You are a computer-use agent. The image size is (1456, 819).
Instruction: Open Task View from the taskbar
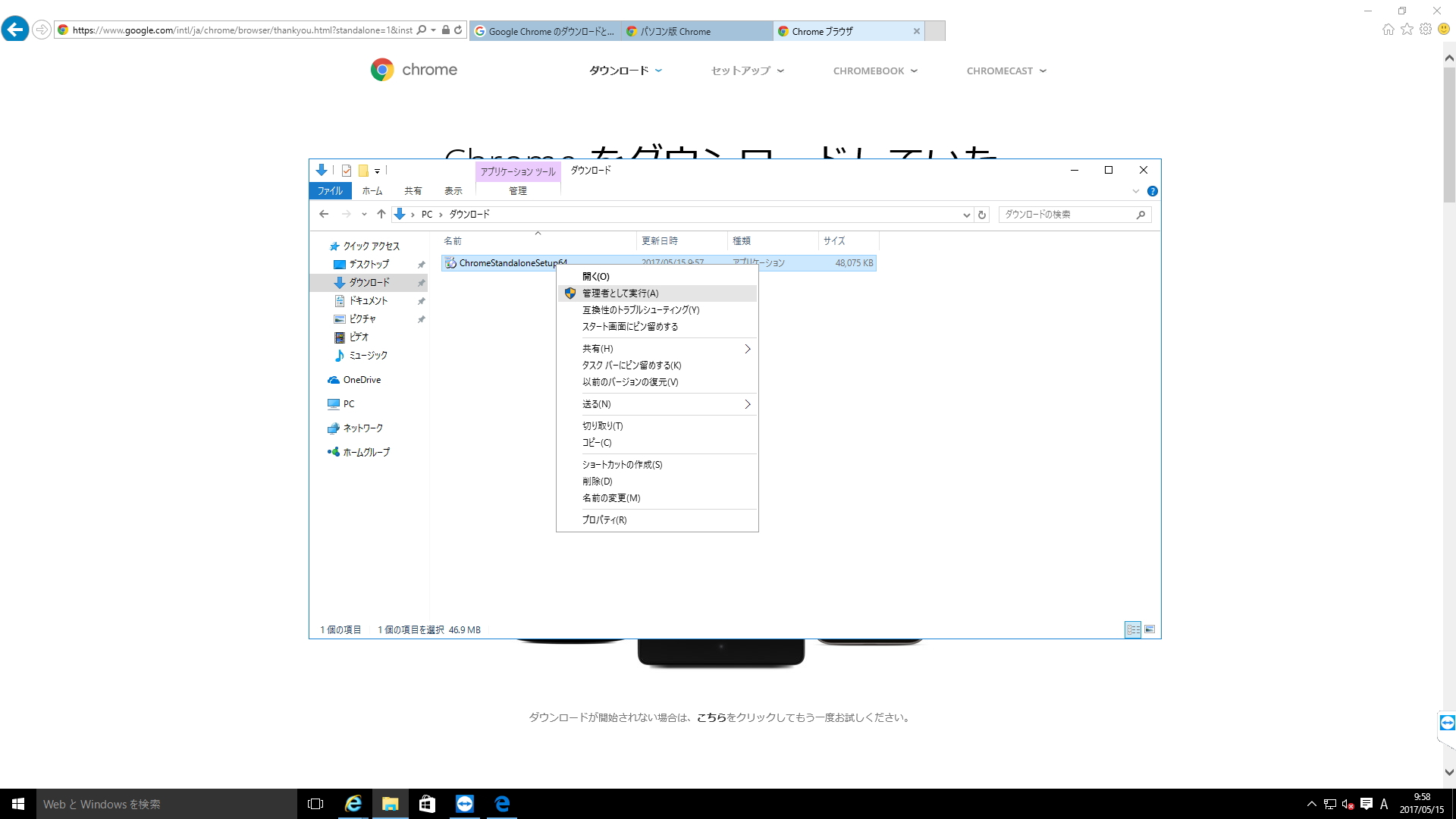pyautogui.click(x=315, y=804)
